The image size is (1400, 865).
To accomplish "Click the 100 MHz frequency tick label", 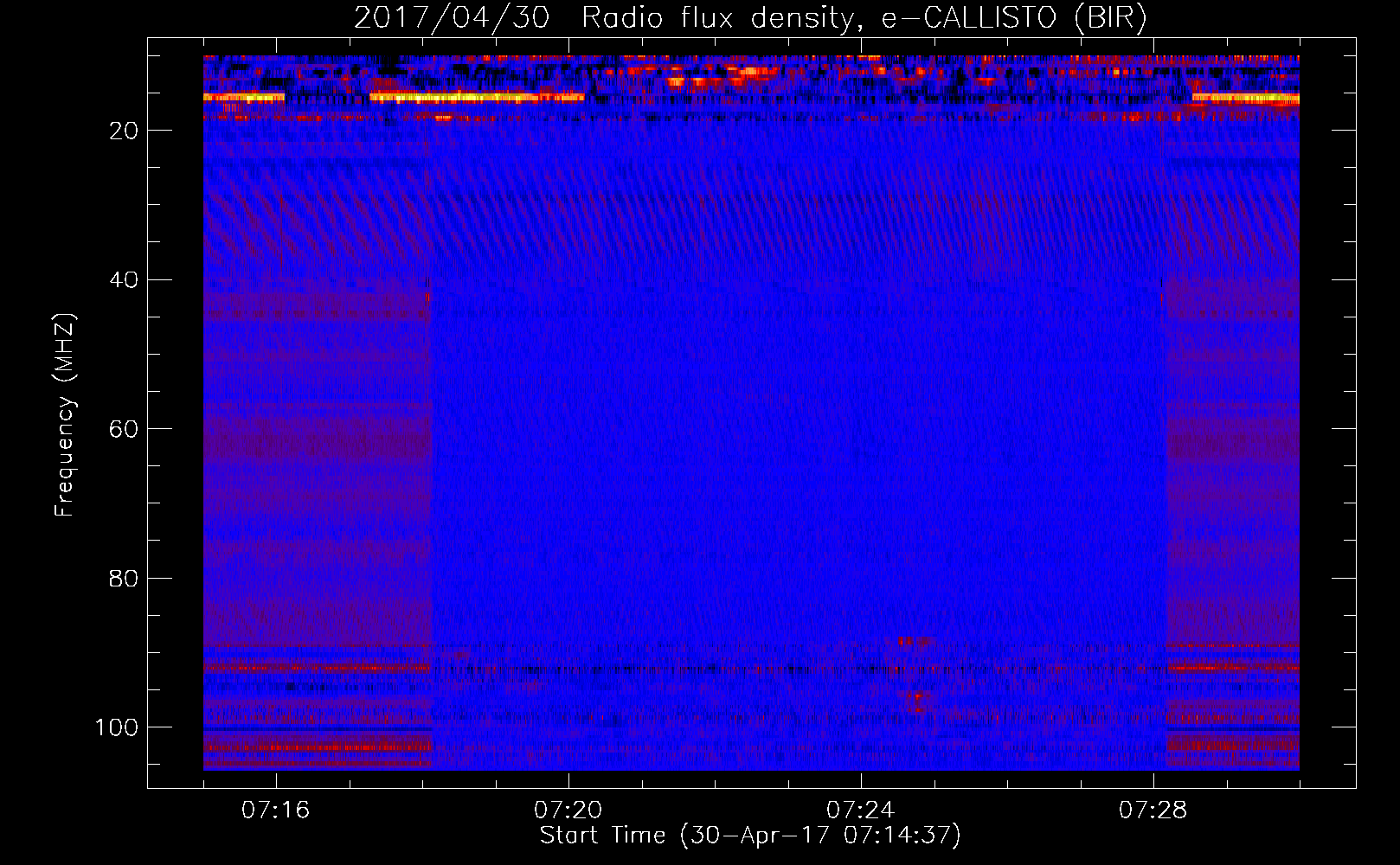I will [x=117, y=727].
